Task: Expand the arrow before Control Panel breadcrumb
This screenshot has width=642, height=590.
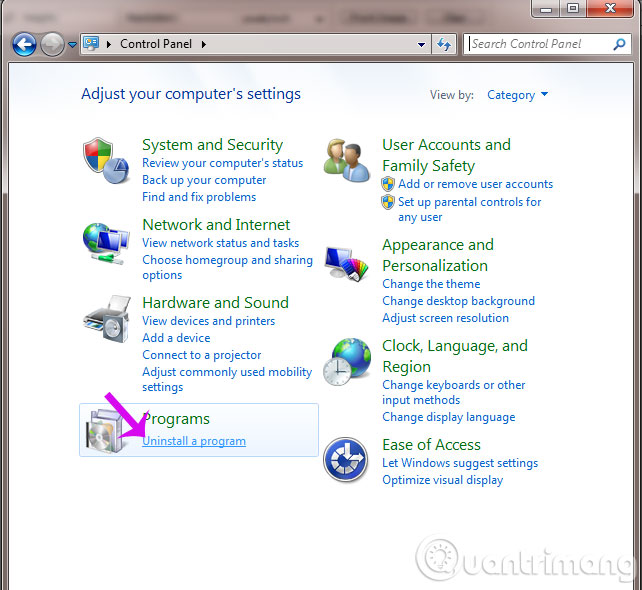Action: [x=109, y=44]
